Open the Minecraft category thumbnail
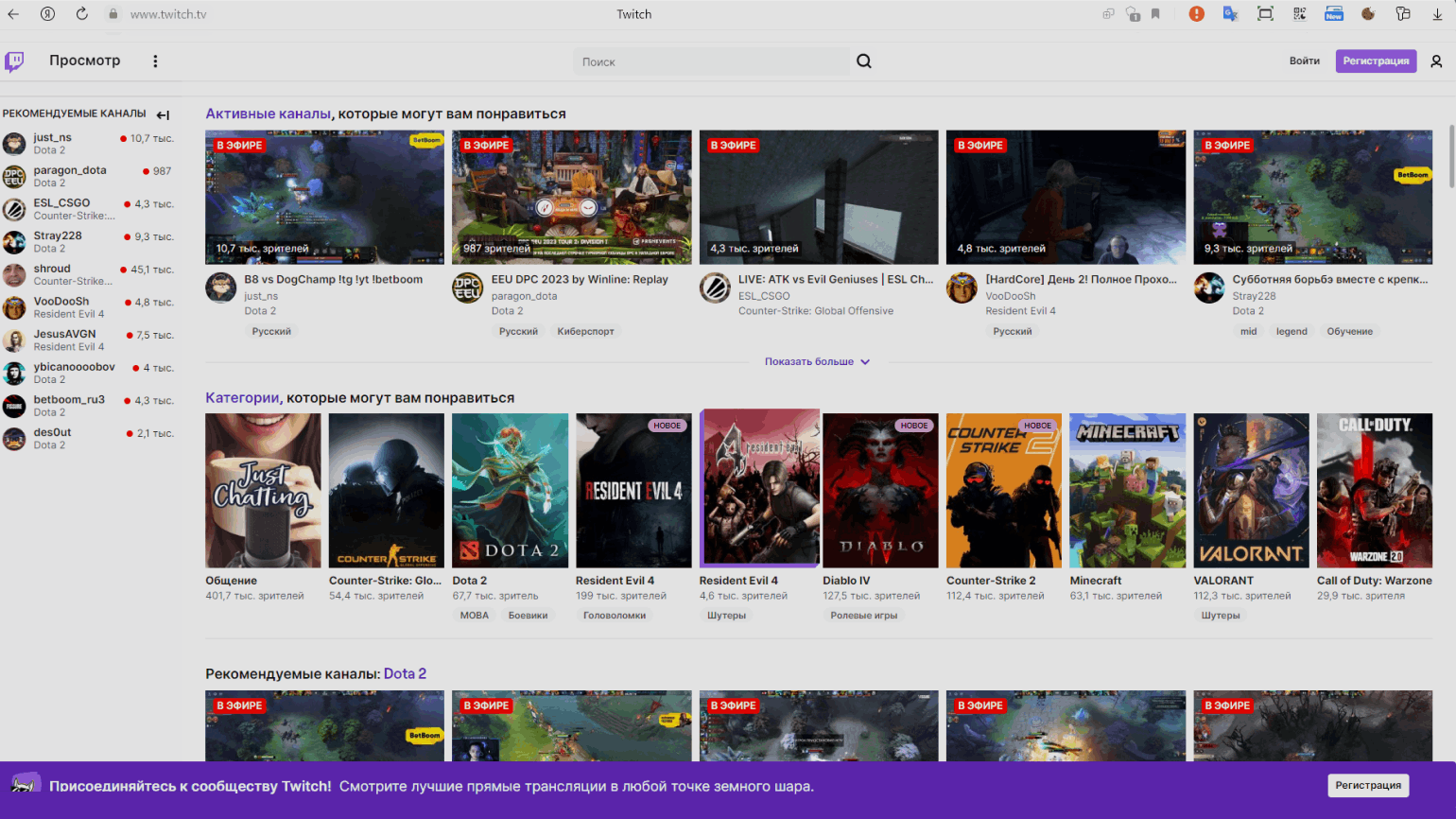The image size is (1456, 819). pos(1127,490)
